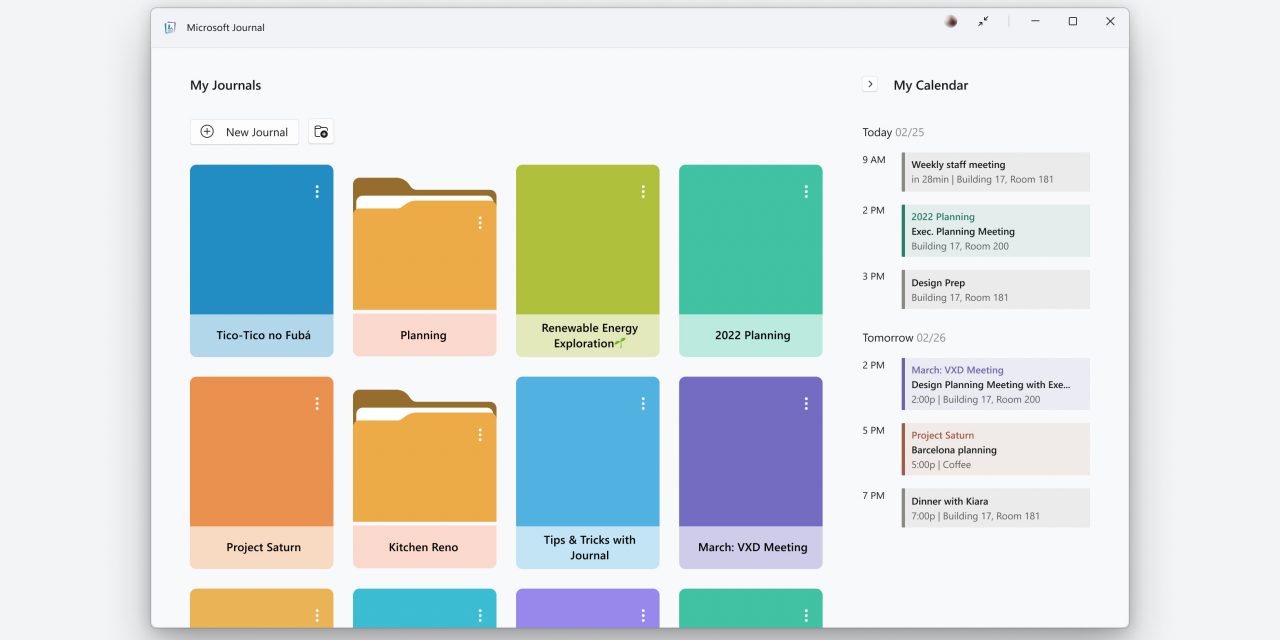The height and width of the screenshot is (640, 1280).
Task: Click the compact view arrows icon
Action: click(x=983, y=21)
